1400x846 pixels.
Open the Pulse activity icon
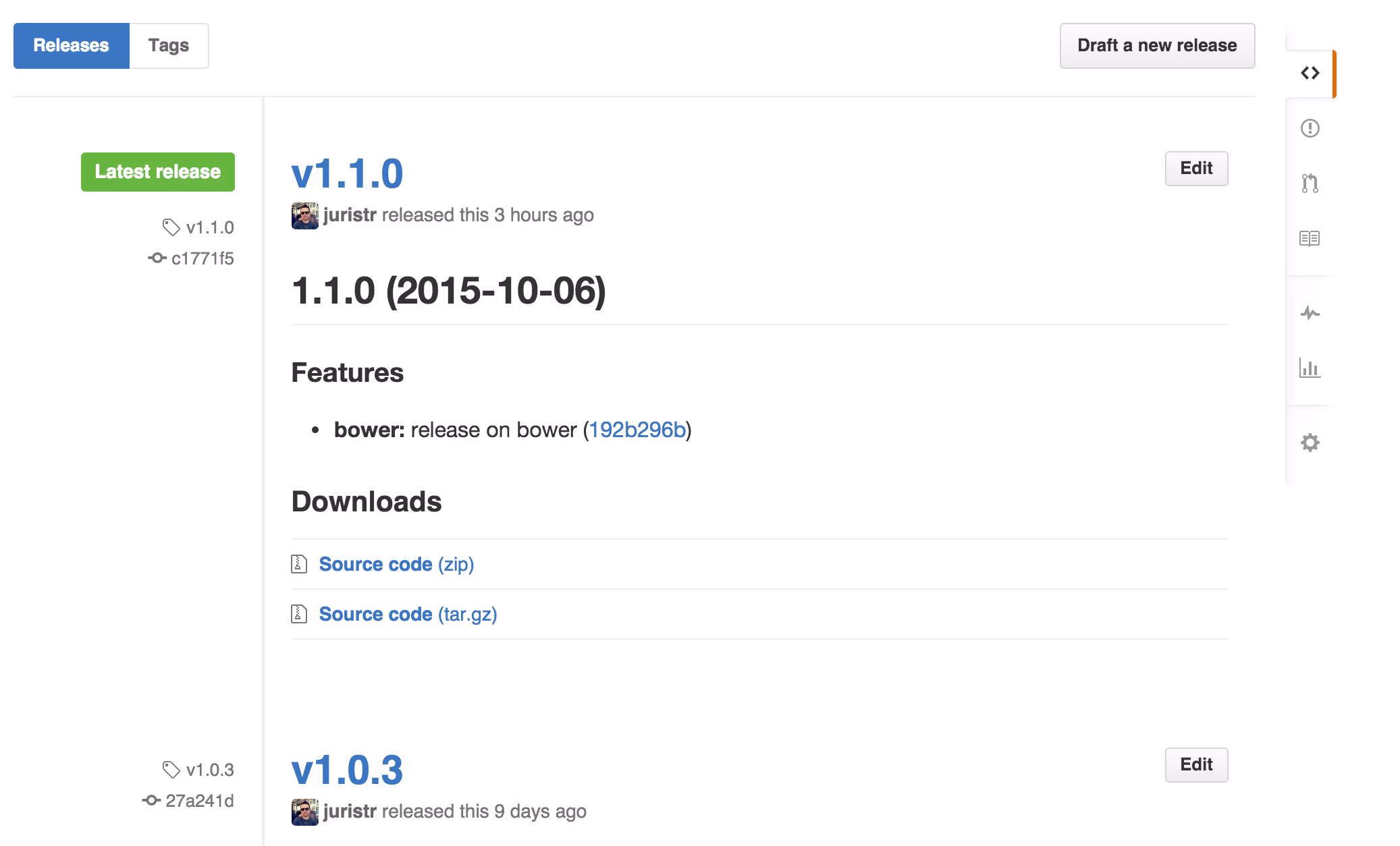pyautogui.click(x=1310, y=313)
